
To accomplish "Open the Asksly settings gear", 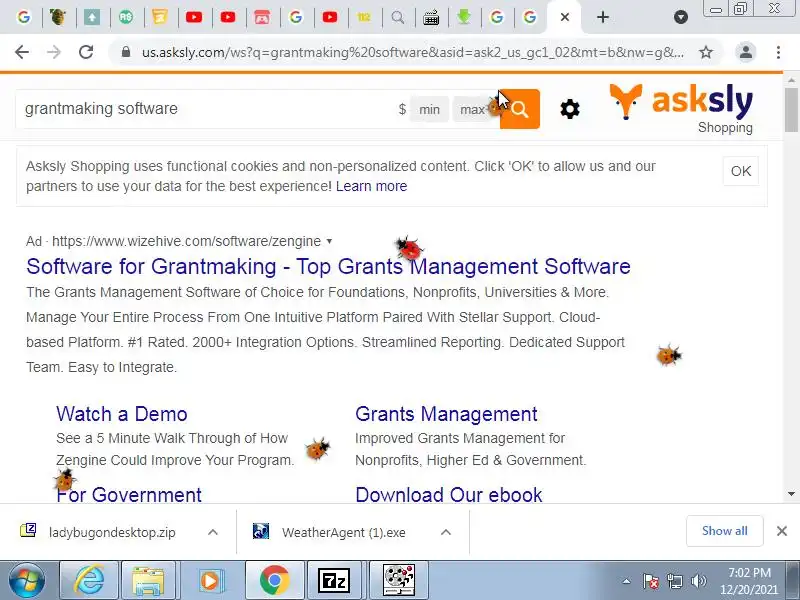I will click(570, 109).
